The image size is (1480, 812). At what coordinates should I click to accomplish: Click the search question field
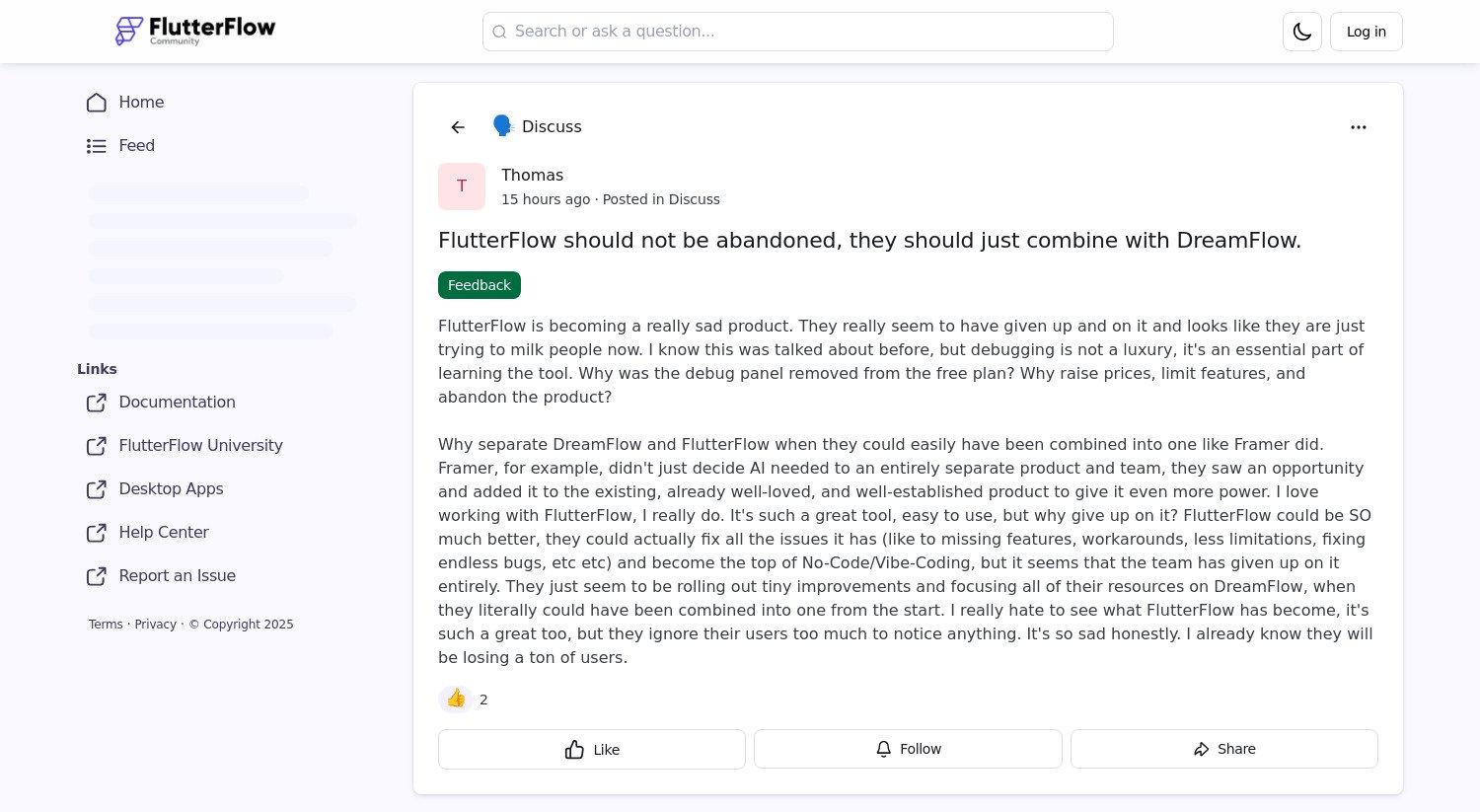pos(797,31)
